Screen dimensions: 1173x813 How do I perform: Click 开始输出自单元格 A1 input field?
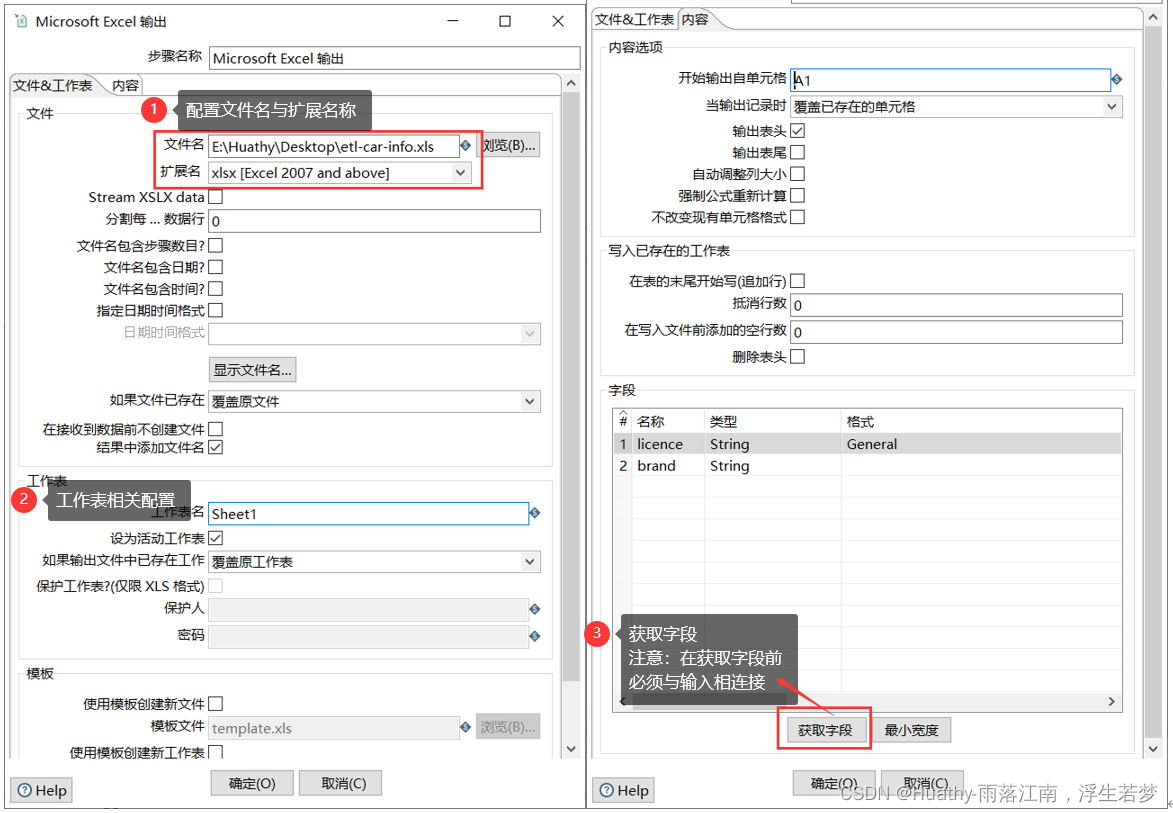(x=950, y=80)
